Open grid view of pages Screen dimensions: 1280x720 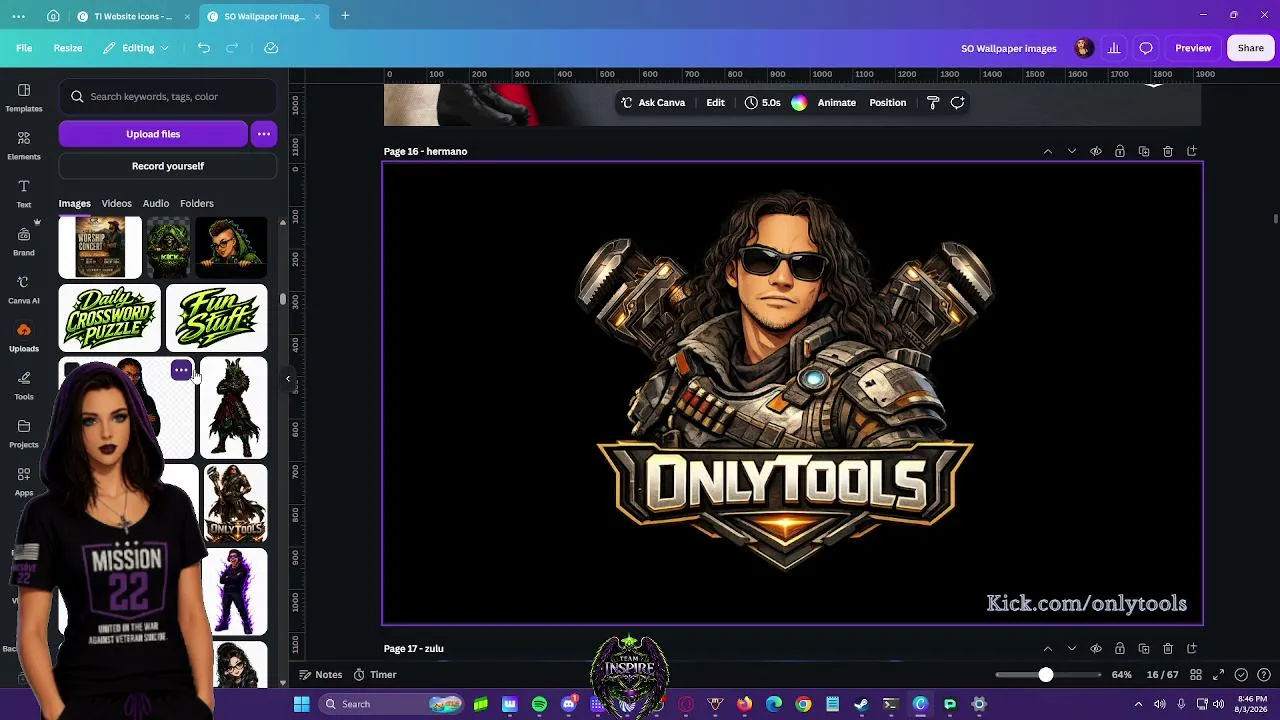coord(1195,675)
